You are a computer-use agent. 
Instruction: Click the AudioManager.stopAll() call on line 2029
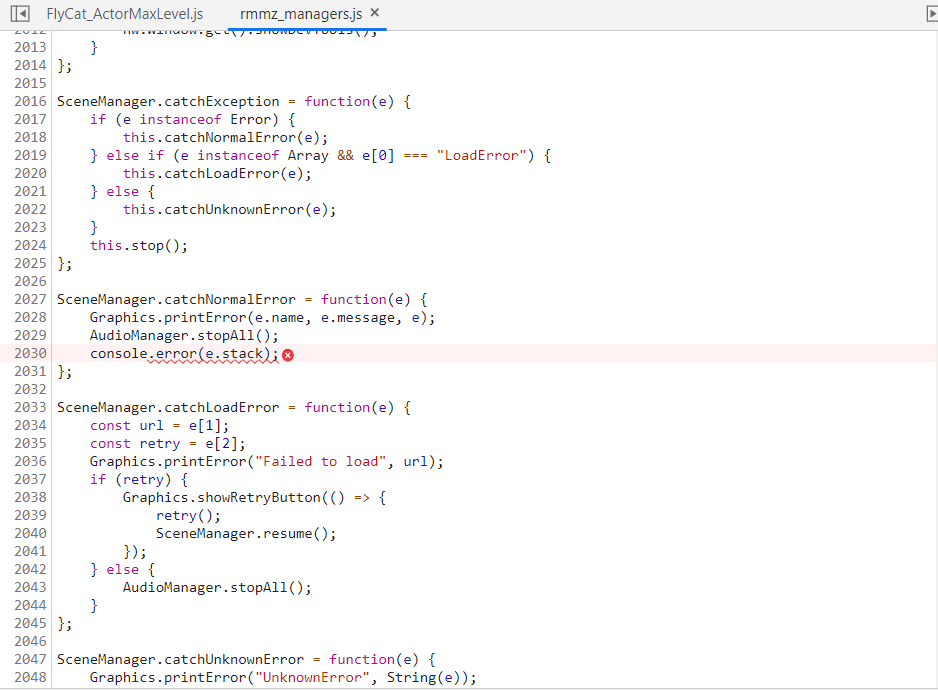tap(184, 336)
